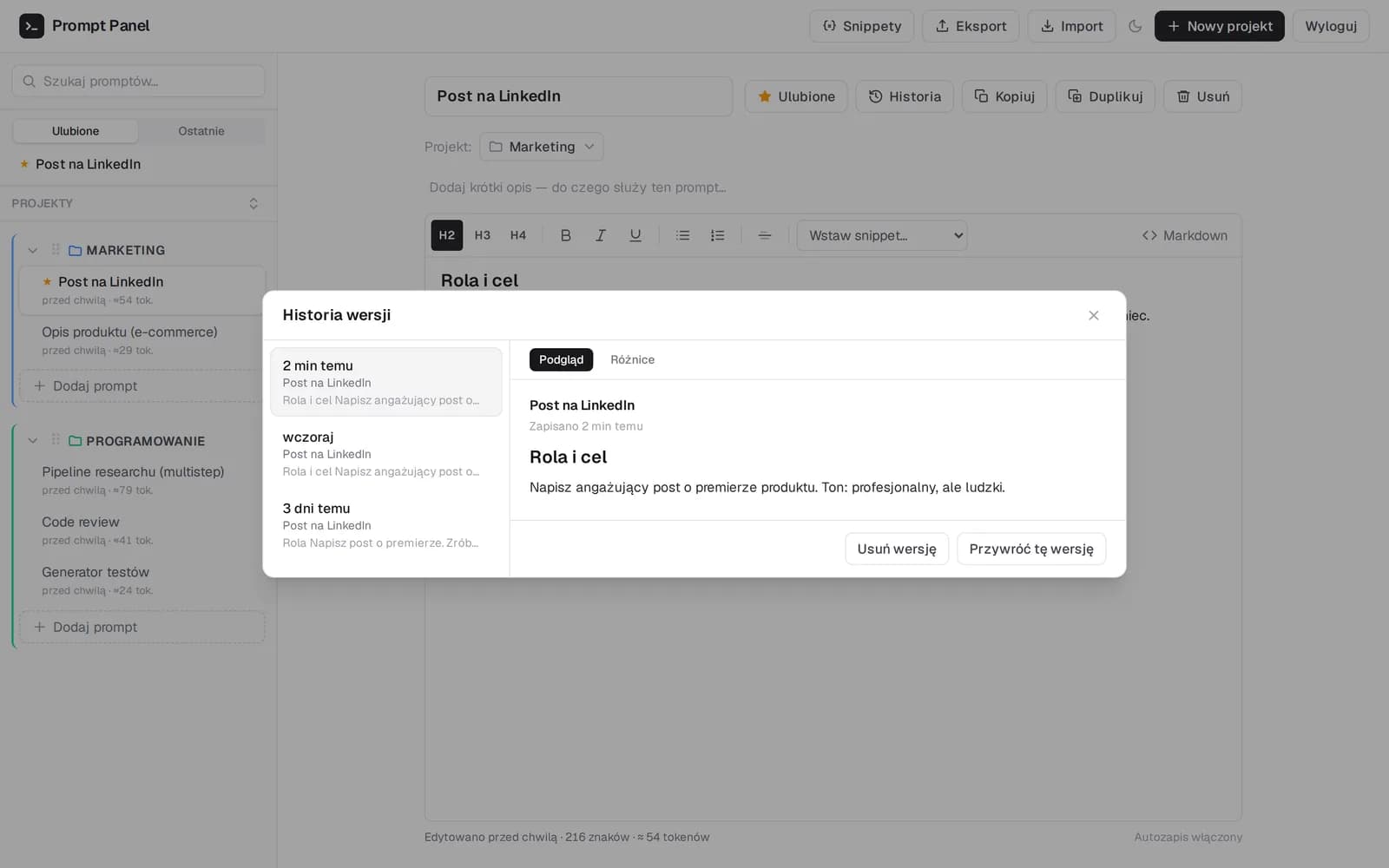This screenshot has height=868, width=1389.
Task: Click the Eksport button
Action: tap(971, 26)
